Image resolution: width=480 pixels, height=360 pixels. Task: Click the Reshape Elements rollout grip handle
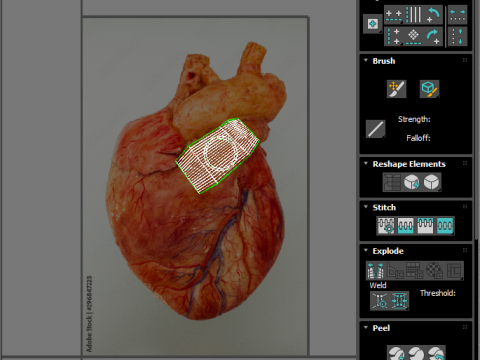pyautogui.click(x=465, y=163)
